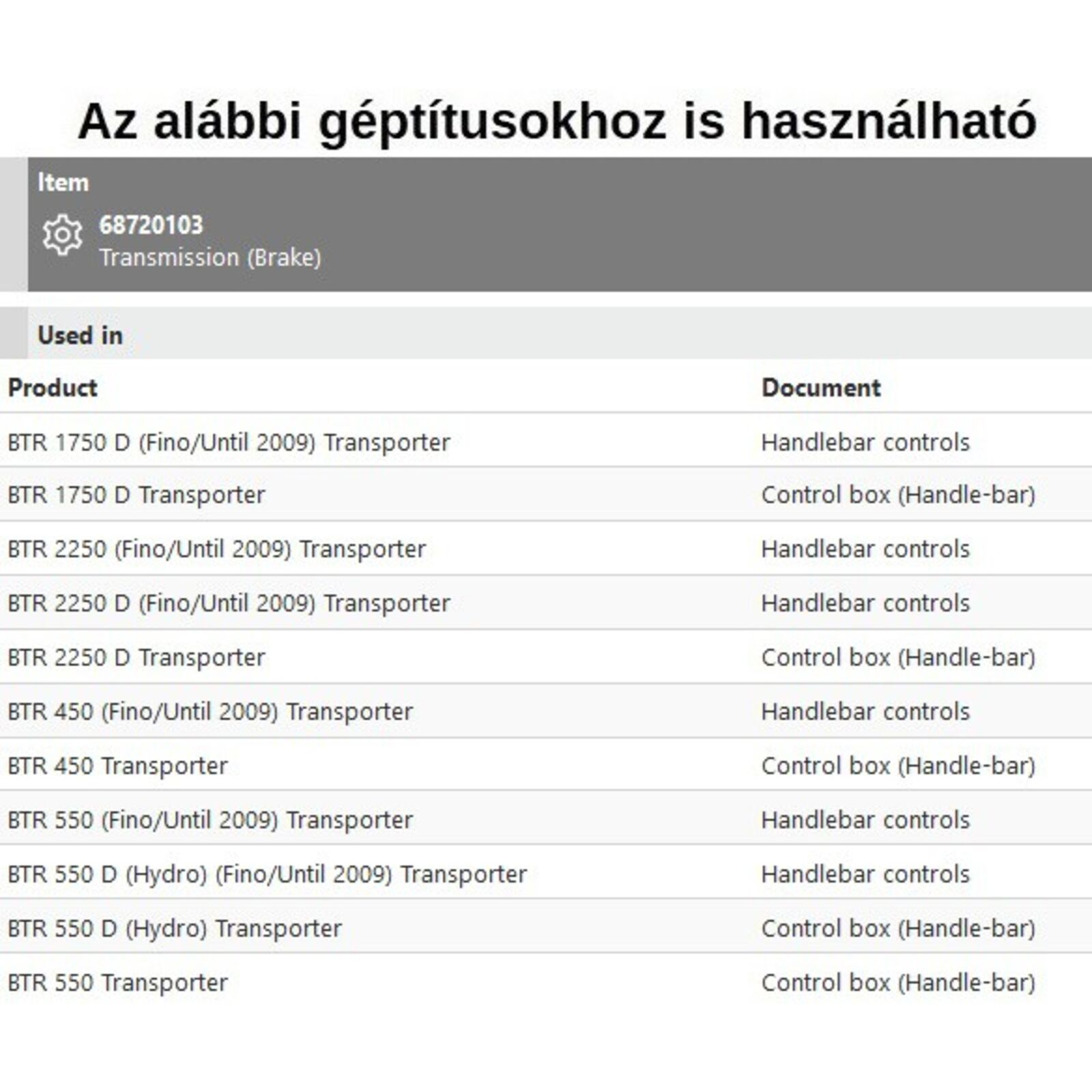Open BTR 550 (Fino/Until 2009) Transporter
The width and height of the screenshot is (1092, 1092).
(210, 820)
